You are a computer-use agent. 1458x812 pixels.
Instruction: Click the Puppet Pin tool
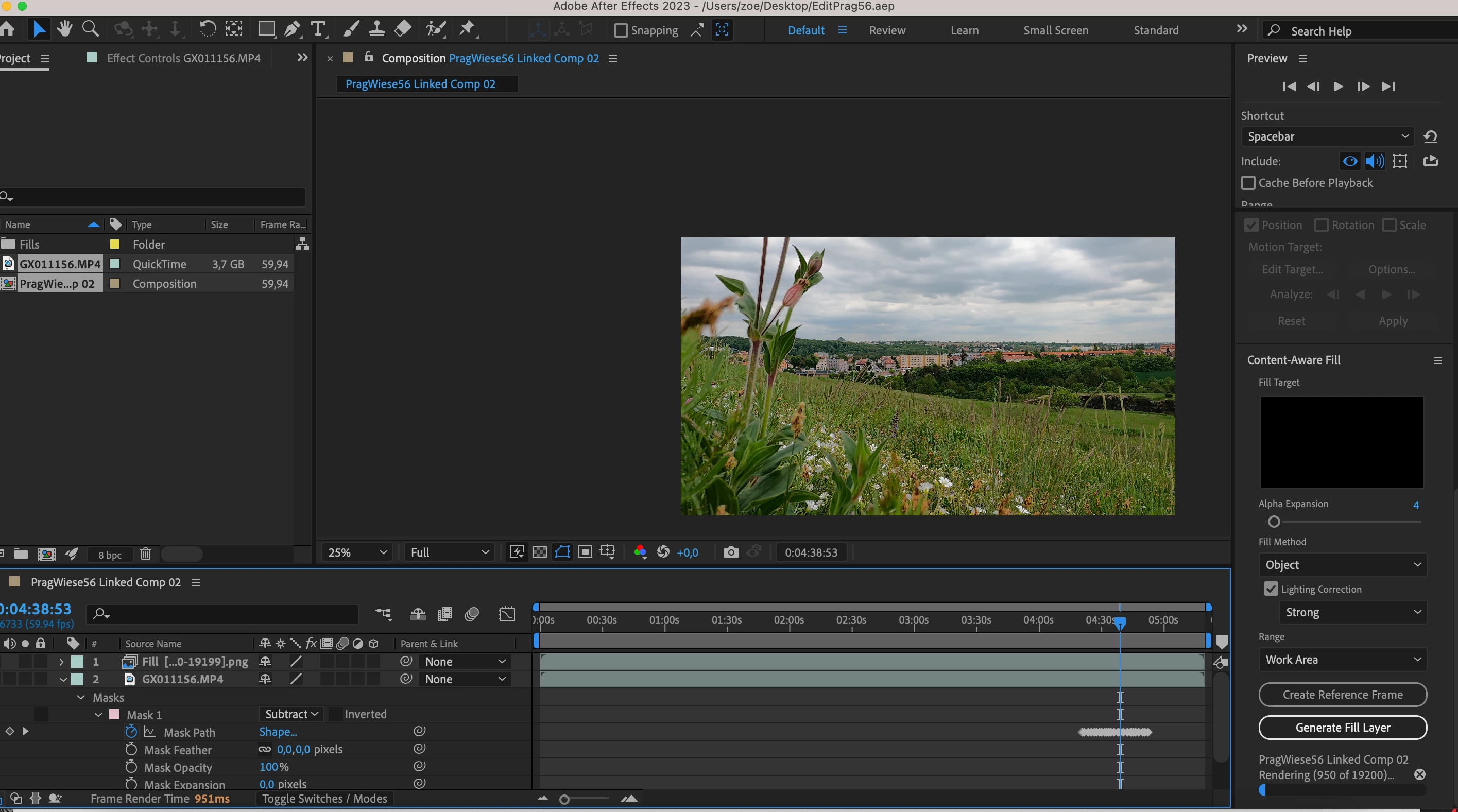pos(467,29)
